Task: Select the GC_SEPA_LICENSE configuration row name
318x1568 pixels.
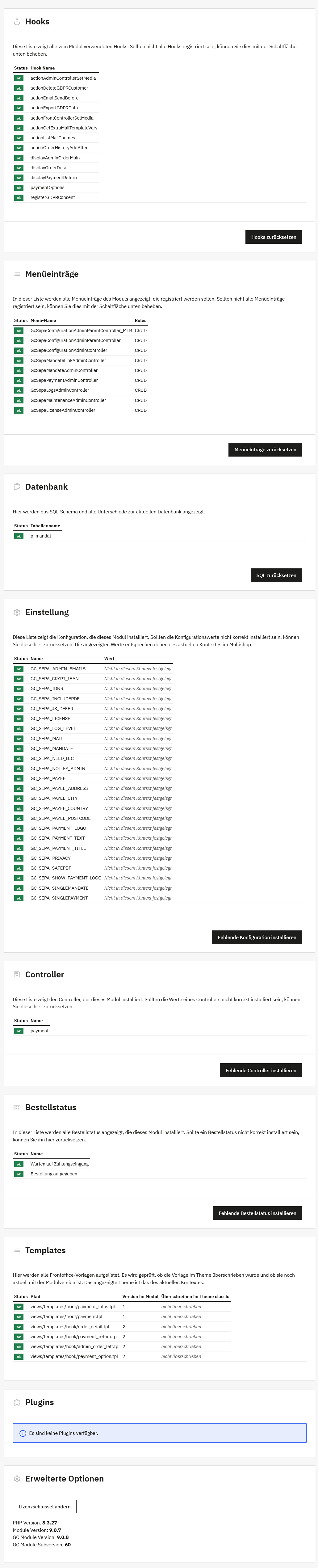Action: 50,718
